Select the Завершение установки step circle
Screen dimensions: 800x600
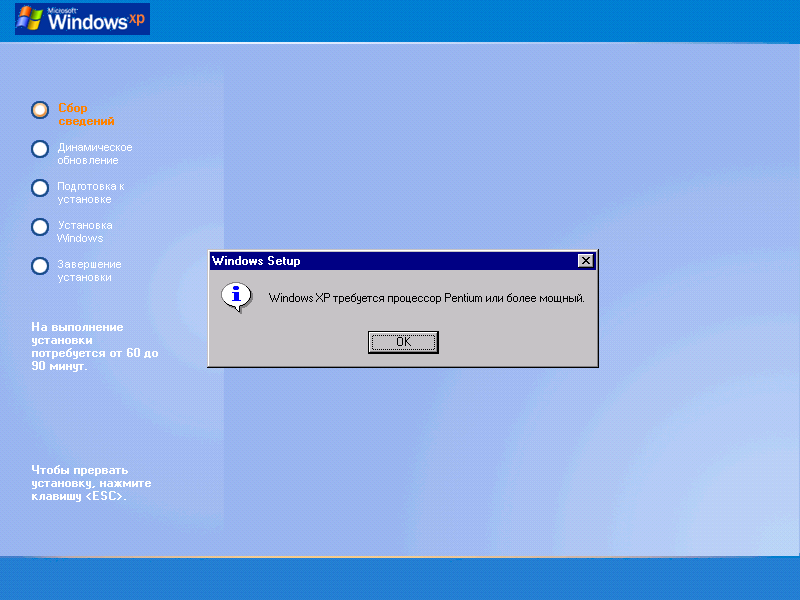[x=40, y=266]
